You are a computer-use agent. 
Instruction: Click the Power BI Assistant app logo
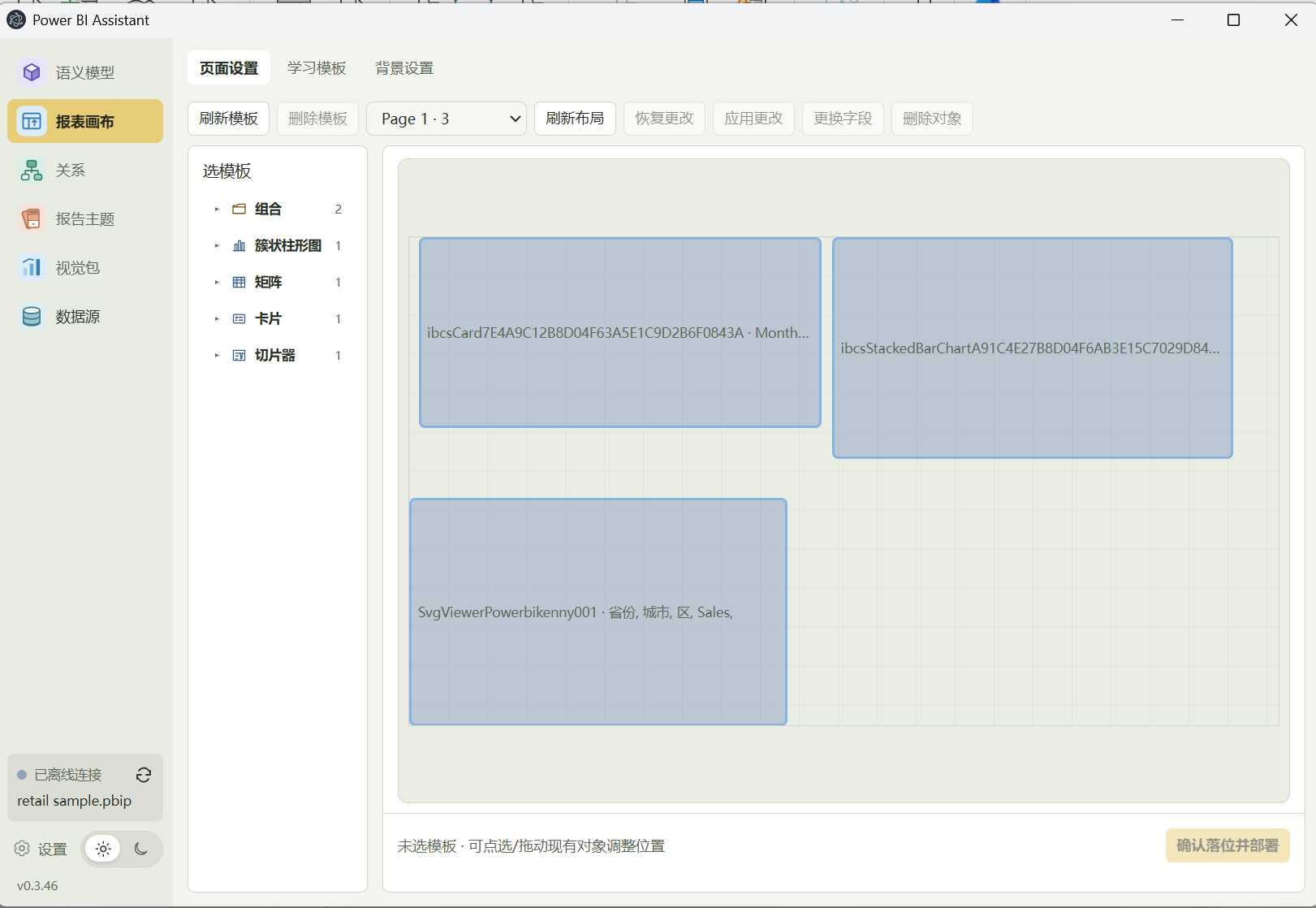15,19
